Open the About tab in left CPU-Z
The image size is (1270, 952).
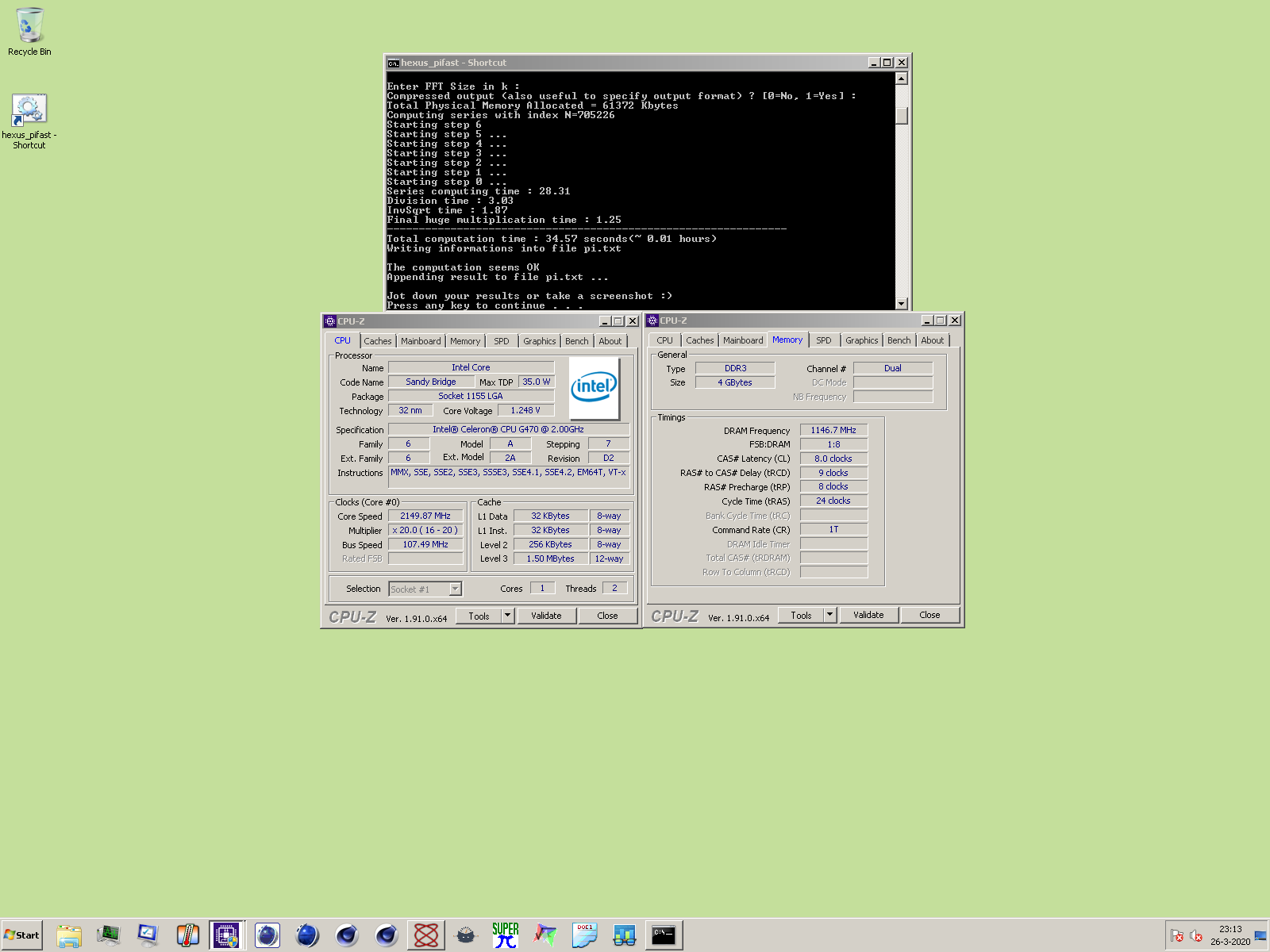click(x=610, y=341)
